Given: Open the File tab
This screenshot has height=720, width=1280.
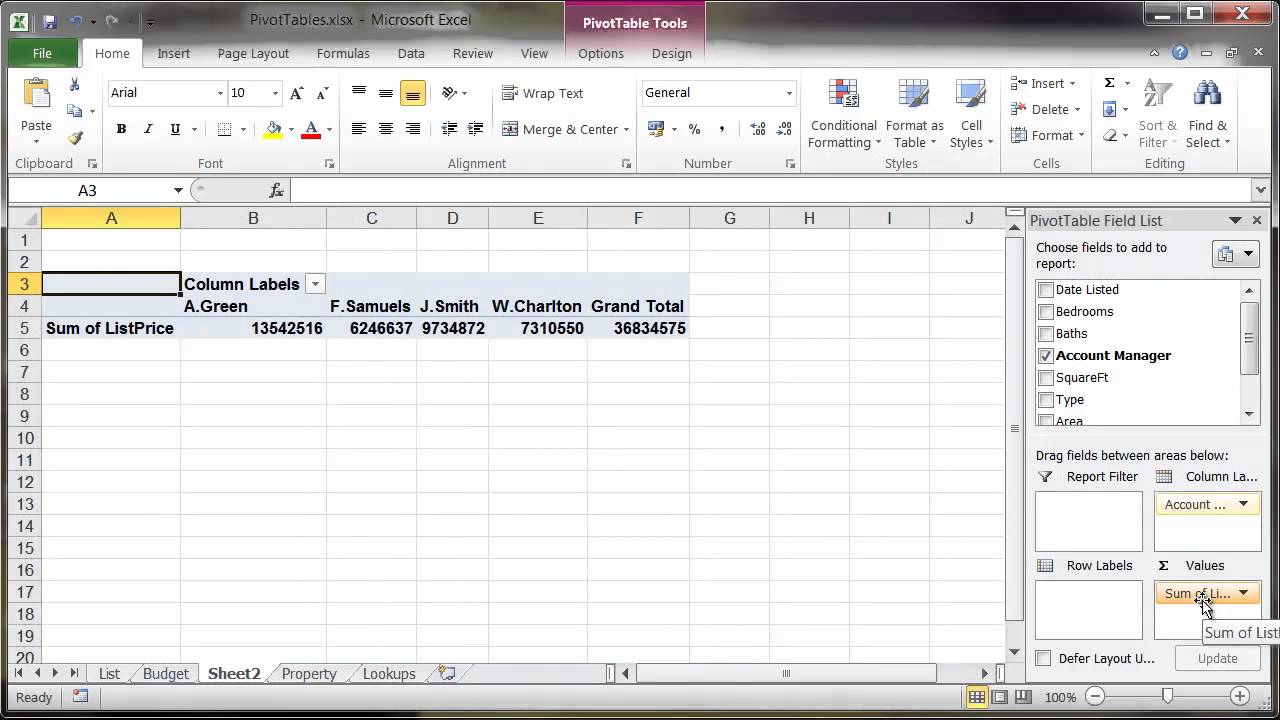Looking at the screenshot, I should coord(42,53).
